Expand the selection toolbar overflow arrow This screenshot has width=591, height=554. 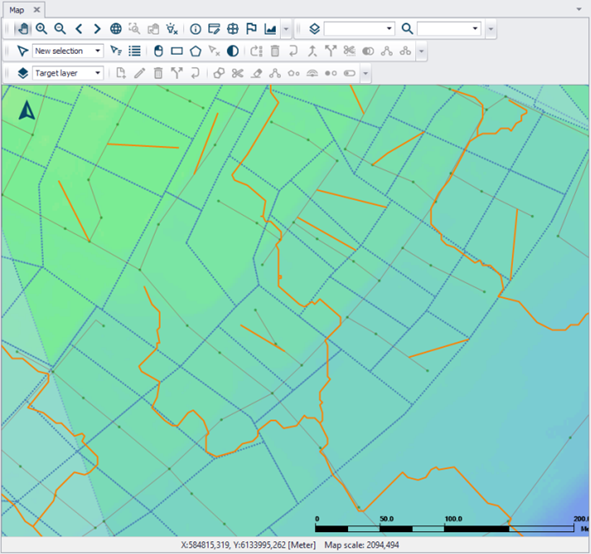click(x=421, y=51)
